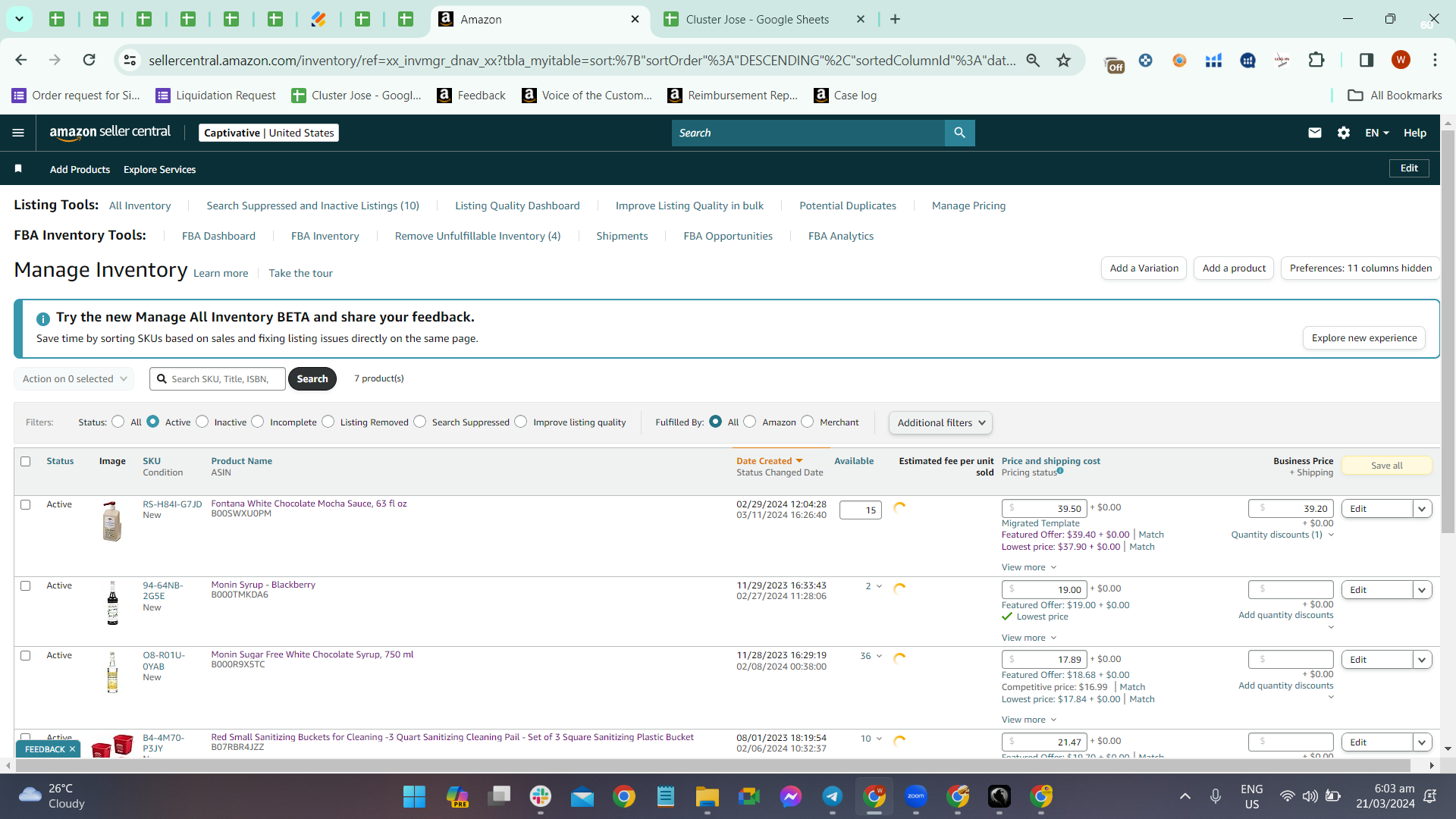1456x819 pixels.
Task: Click the Save all button
Action: 1387,466
